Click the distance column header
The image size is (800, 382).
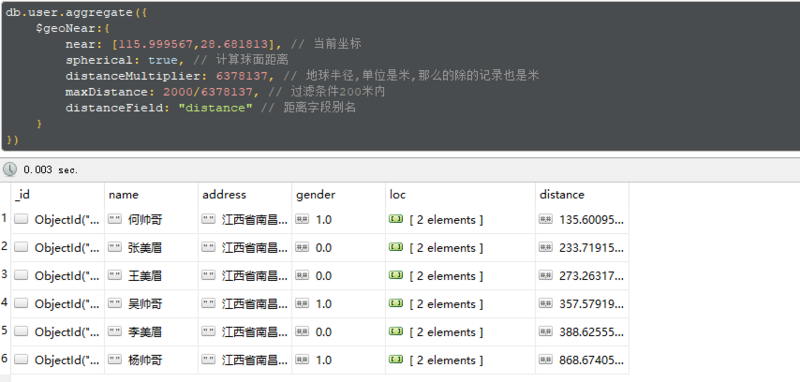582,194
